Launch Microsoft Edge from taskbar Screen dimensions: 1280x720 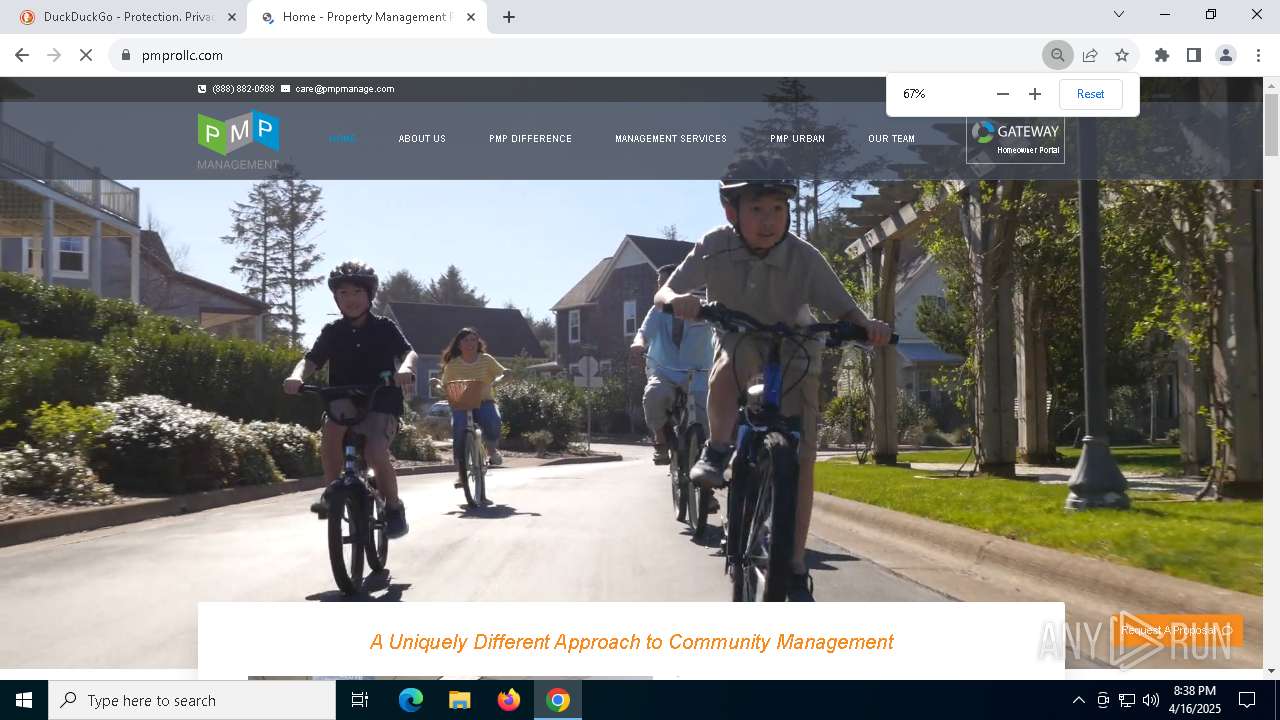[x=411, y=700]
